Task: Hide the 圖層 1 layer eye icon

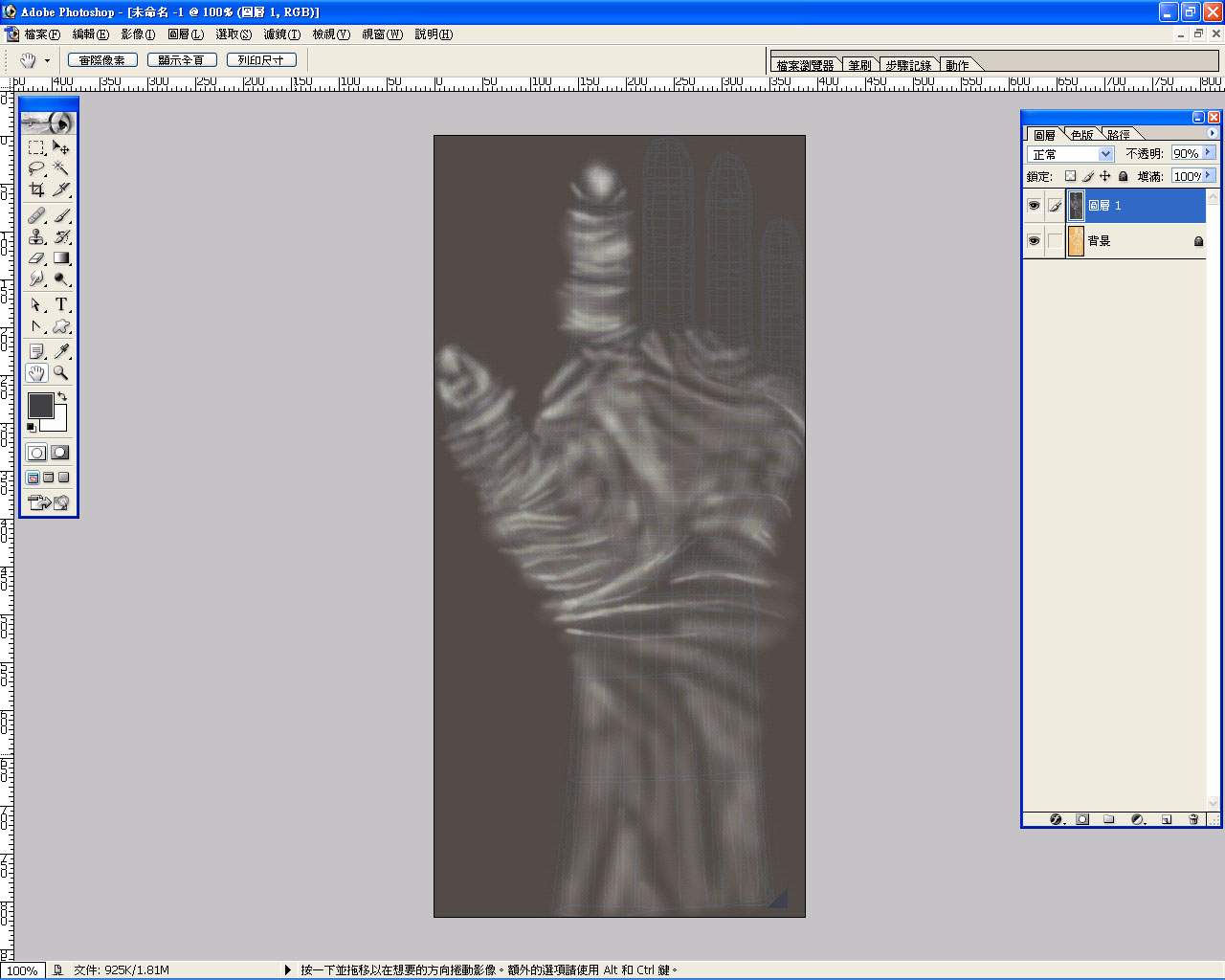Action: 1034,206
